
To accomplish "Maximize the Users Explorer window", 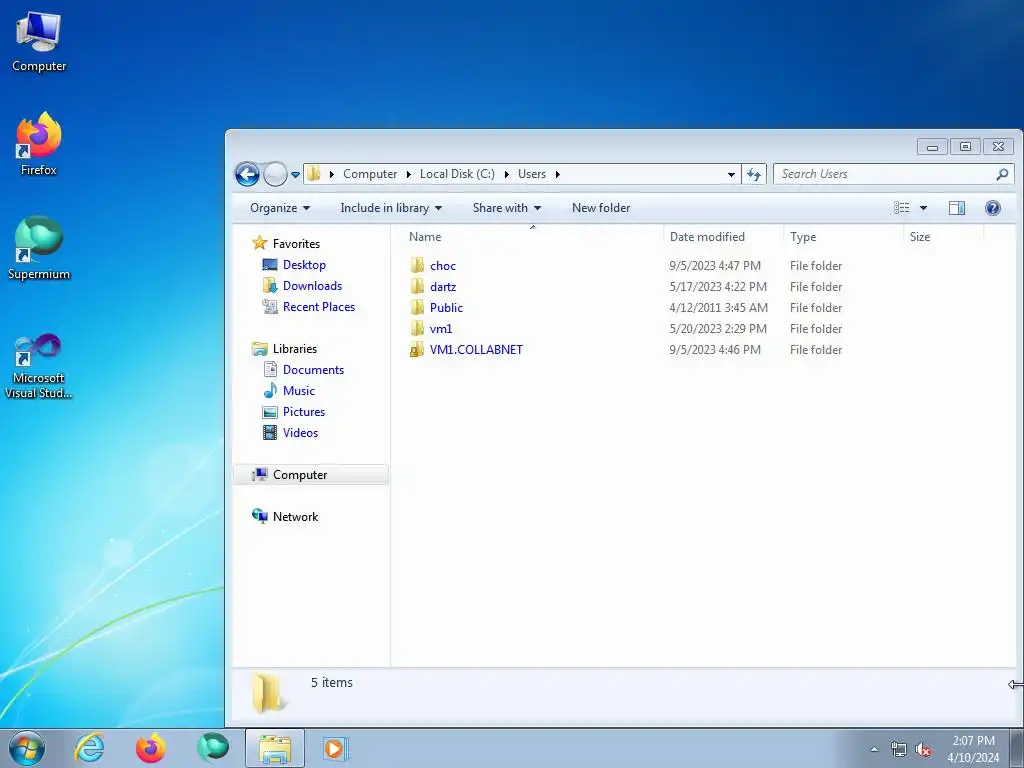I will click(965, 147).
